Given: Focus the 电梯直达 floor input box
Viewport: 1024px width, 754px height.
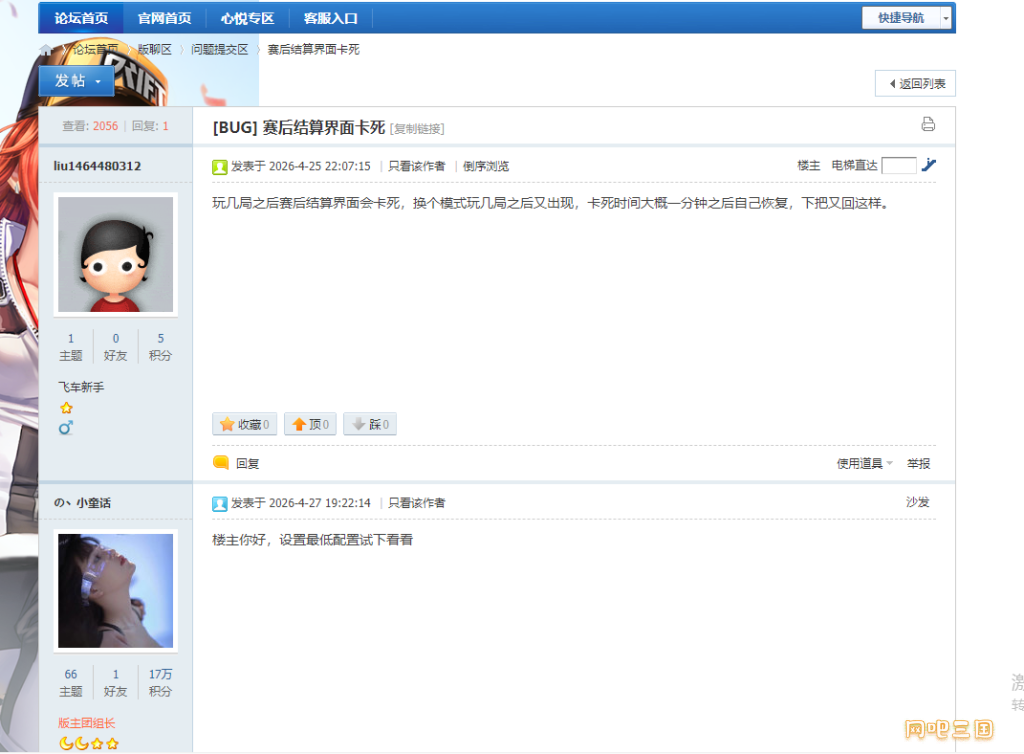Looking at the screenshot, I should coord(899,166).
